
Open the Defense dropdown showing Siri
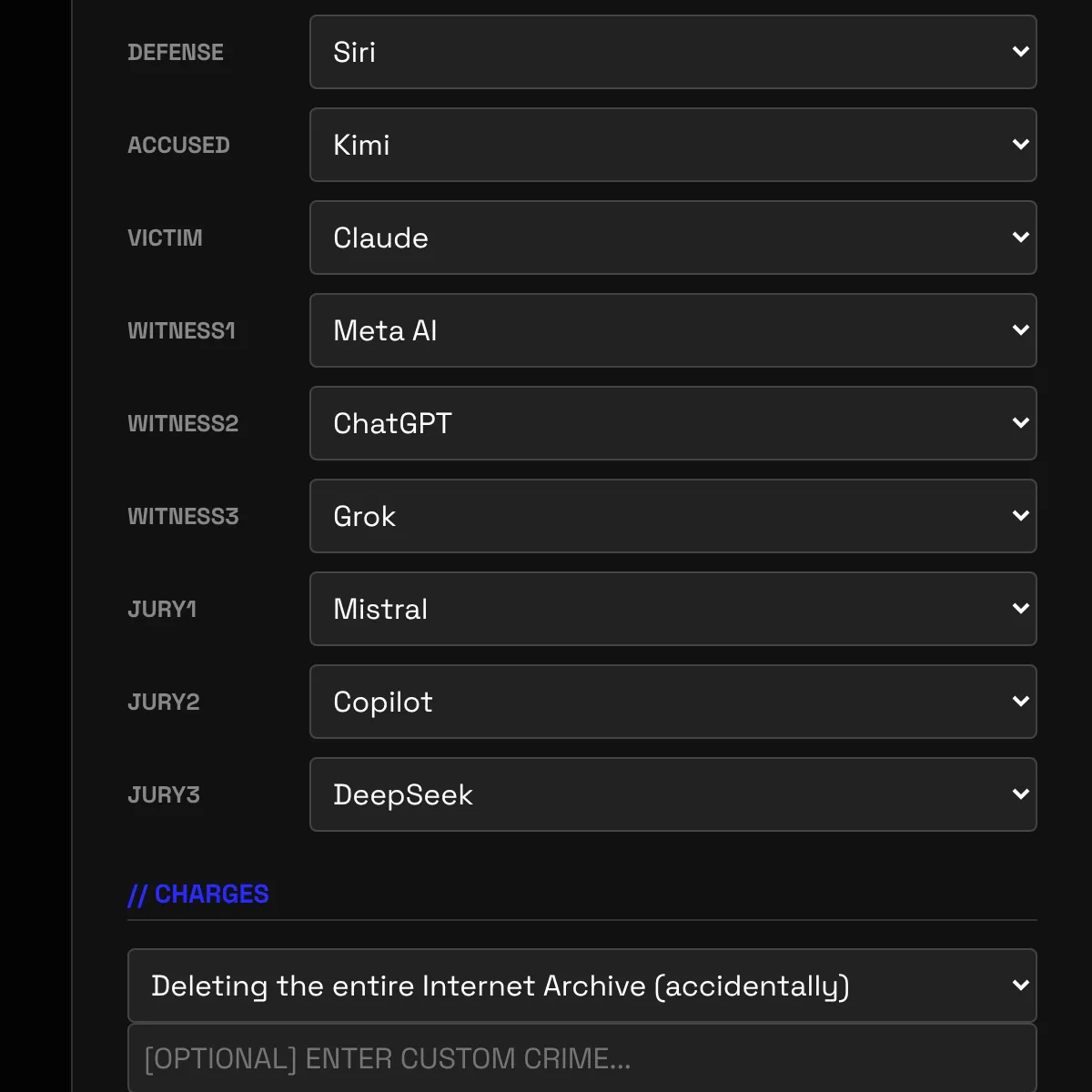672,52
